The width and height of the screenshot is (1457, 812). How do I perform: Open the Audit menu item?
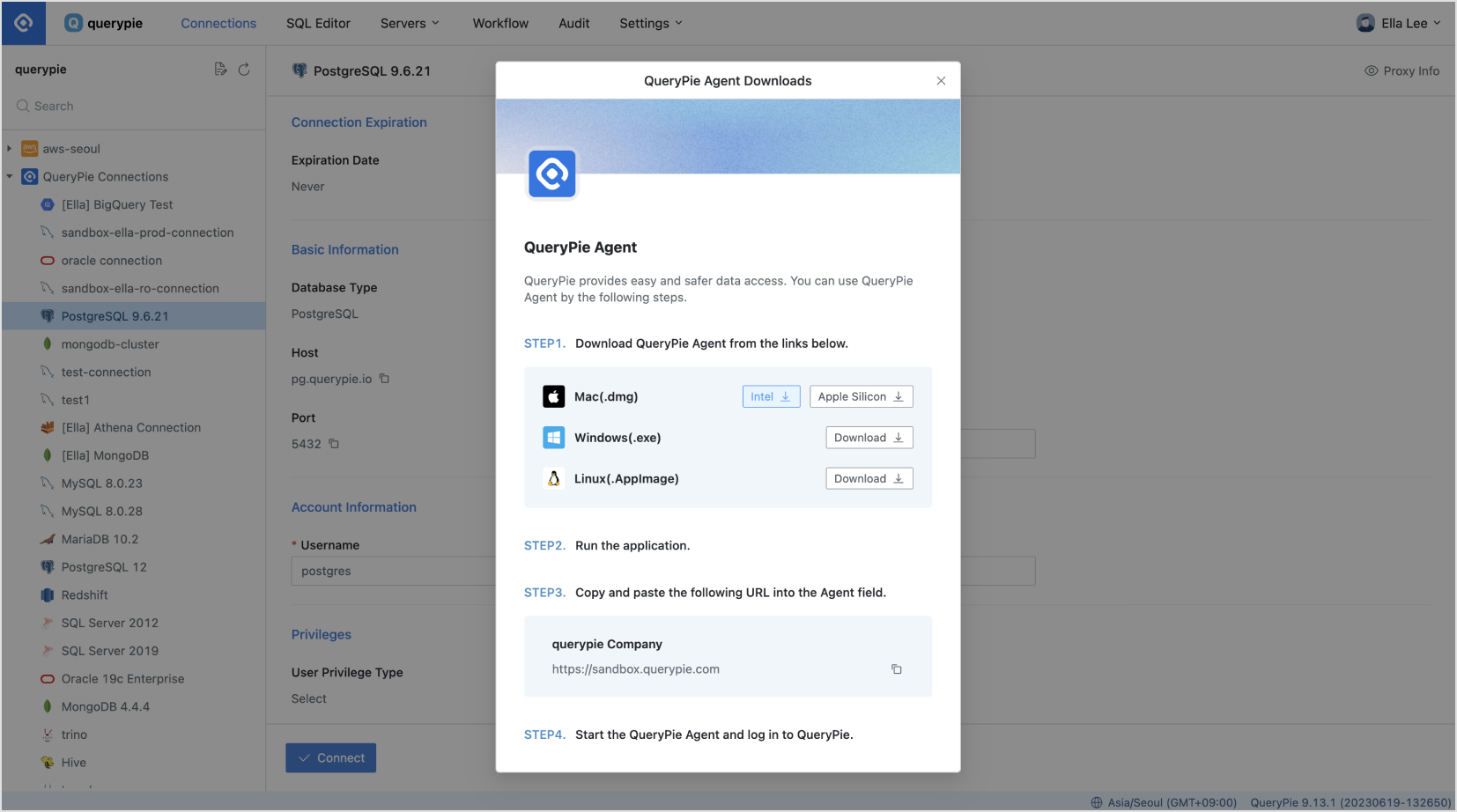[x=573, y=24]
